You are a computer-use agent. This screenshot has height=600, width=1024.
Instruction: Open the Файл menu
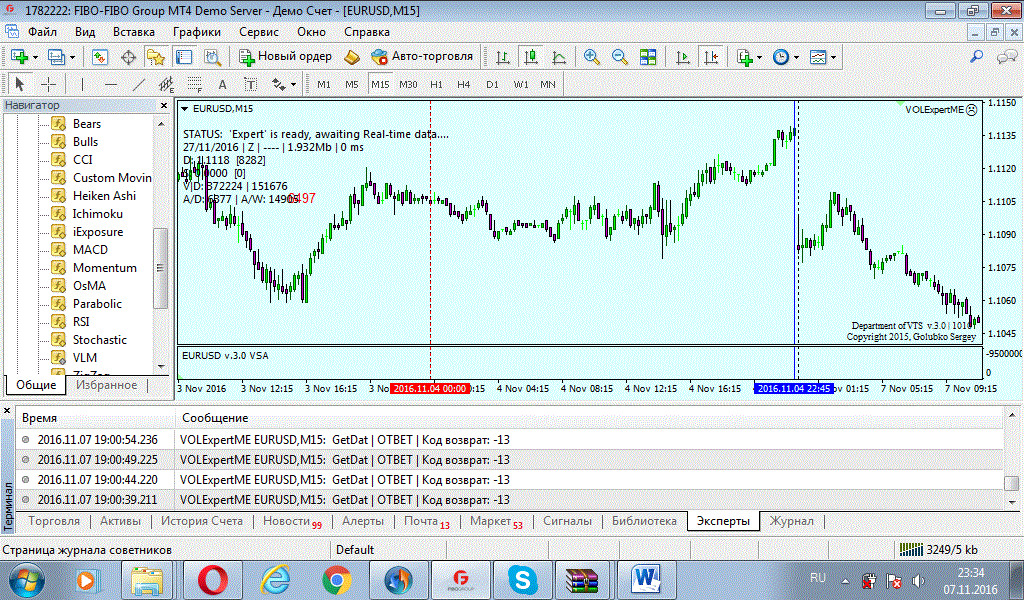tap(42, 32)
